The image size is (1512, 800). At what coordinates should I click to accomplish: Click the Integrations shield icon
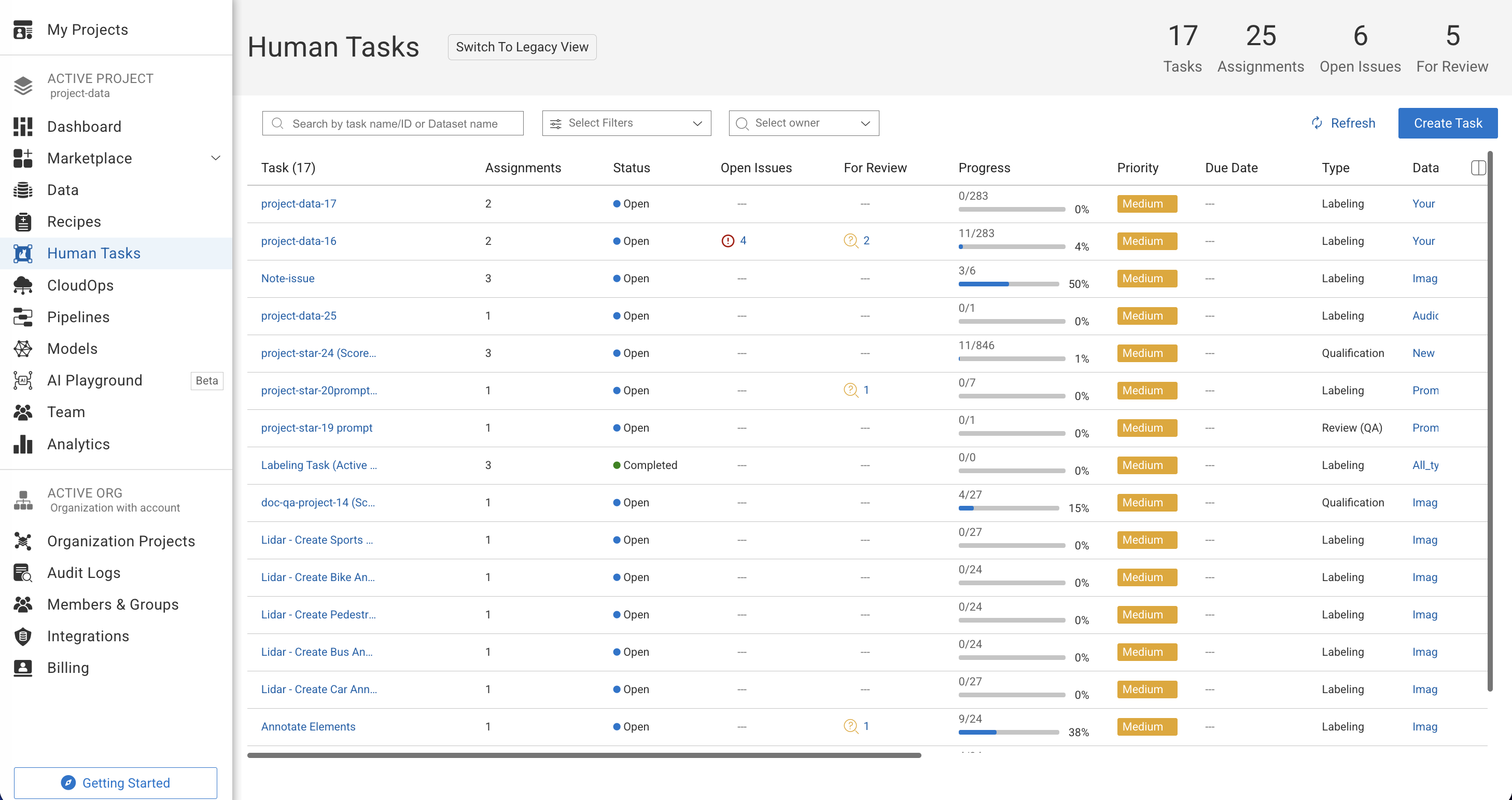pos(23,636)
